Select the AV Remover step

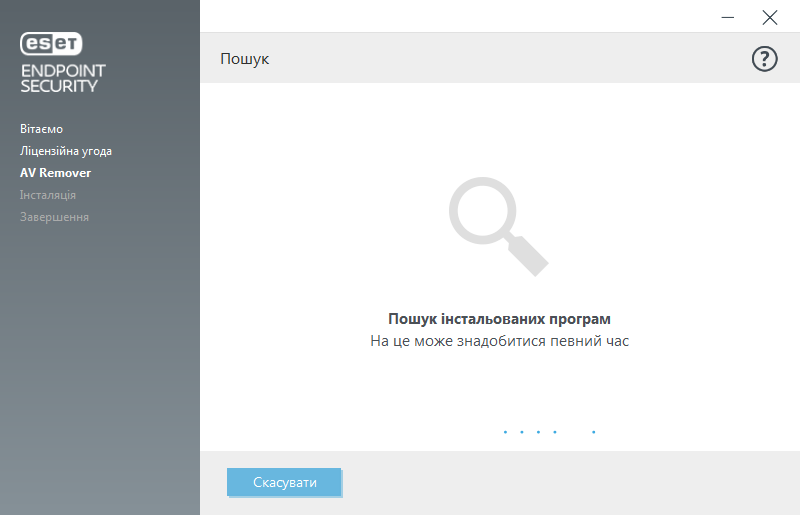pyautogui.click(x=55, y=173)
